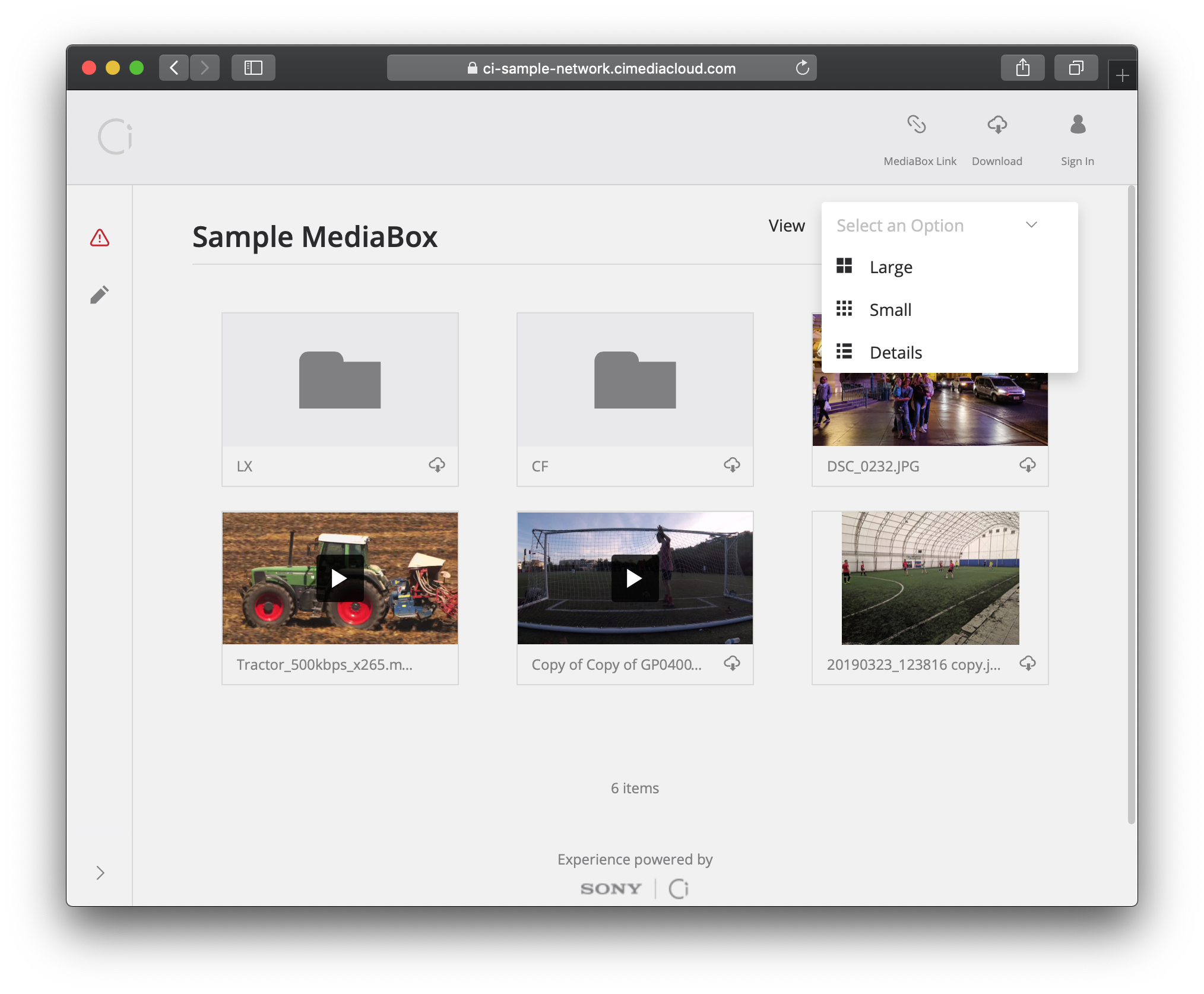Open the CF folder icon

tap(635, 380)
